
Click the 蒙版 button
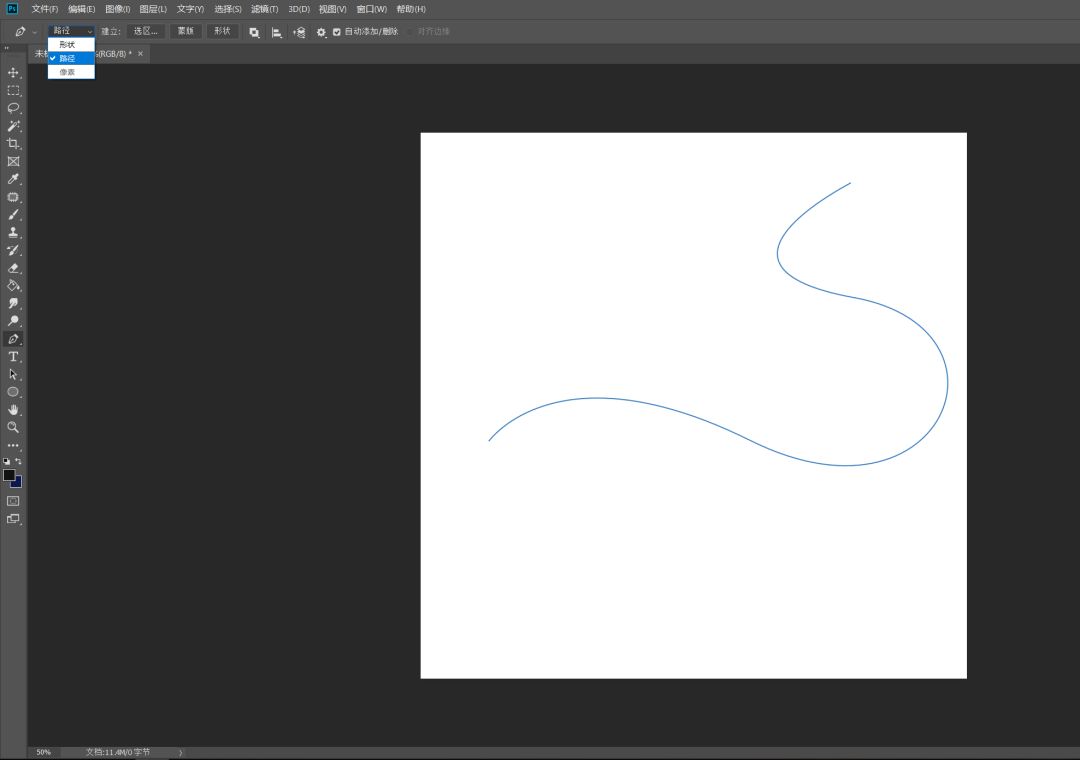click(185, 31)
